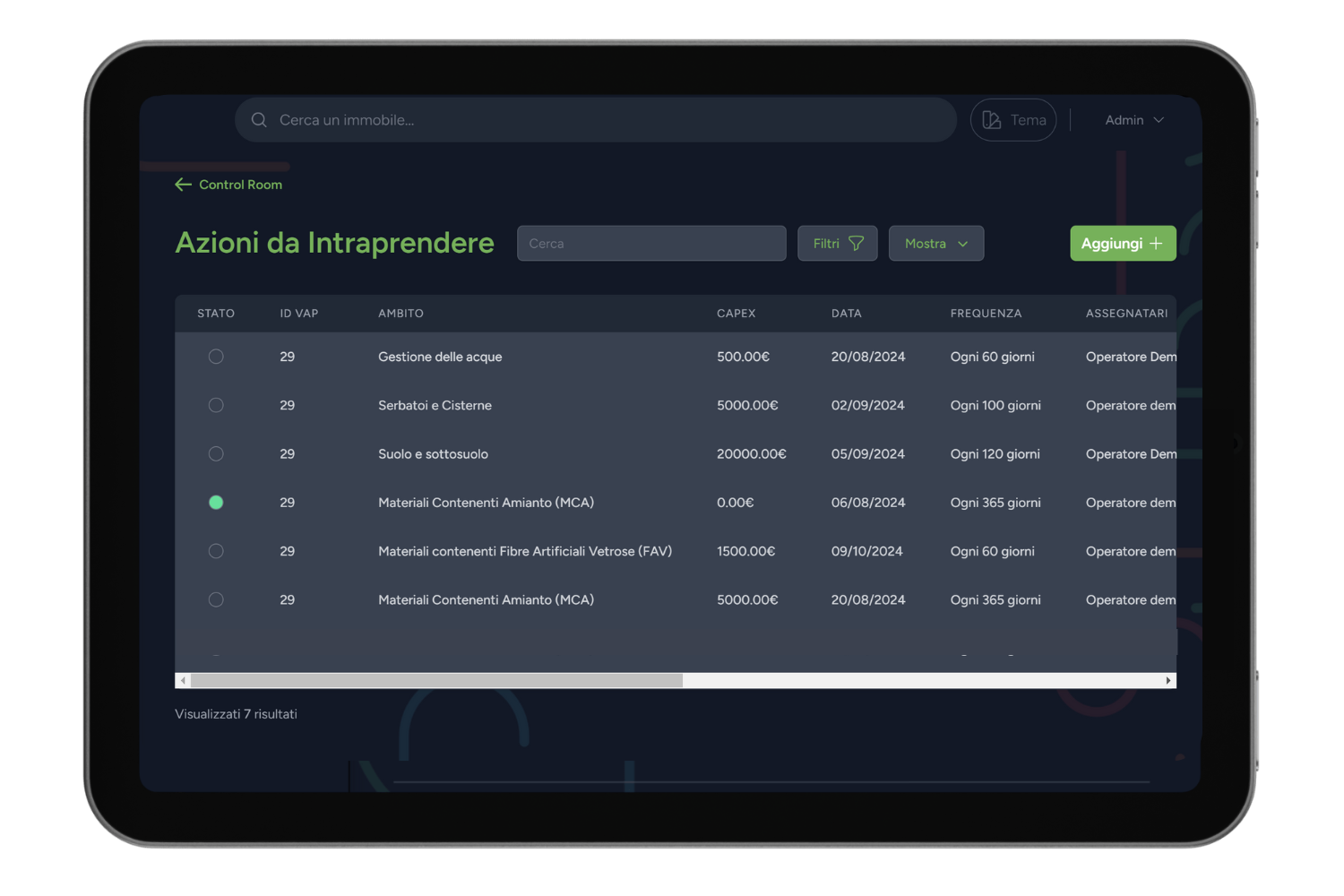The height and width of the screenshot is (896, 1344).
Task: Click the Mostra chevron arrow
Action: [x=963, y=244]
